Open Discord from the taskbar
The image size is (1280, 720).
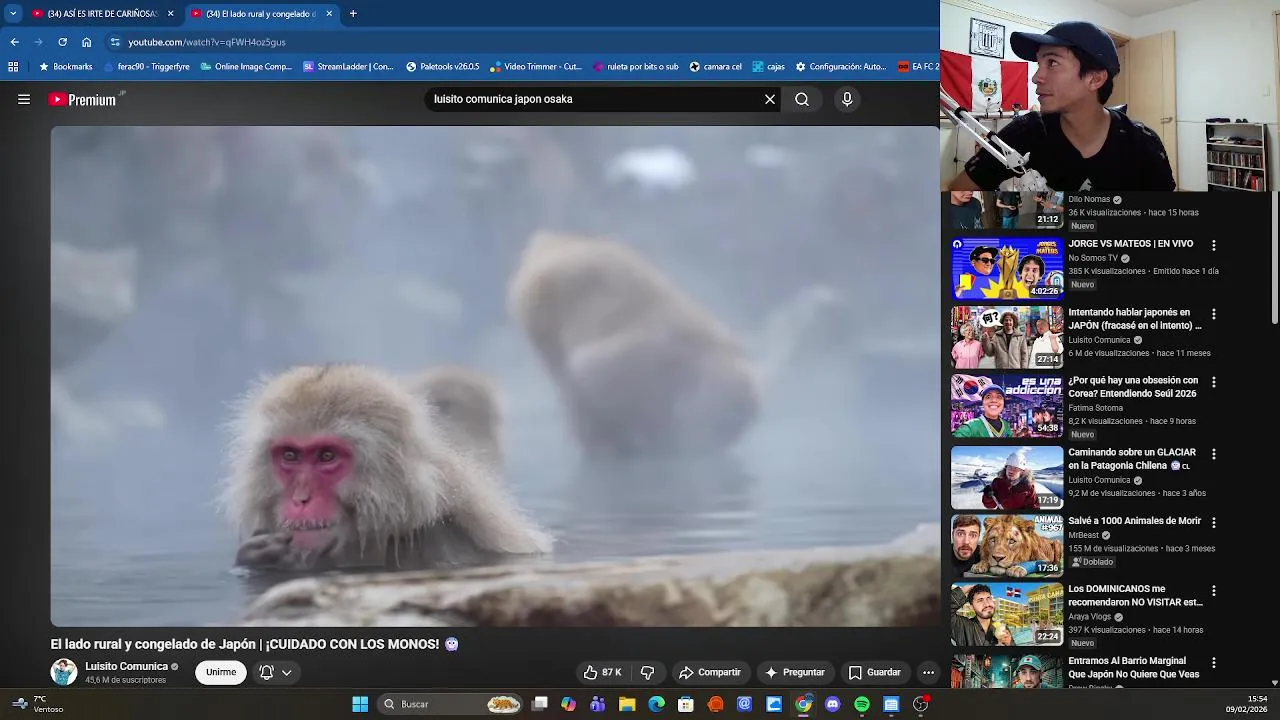833,704
